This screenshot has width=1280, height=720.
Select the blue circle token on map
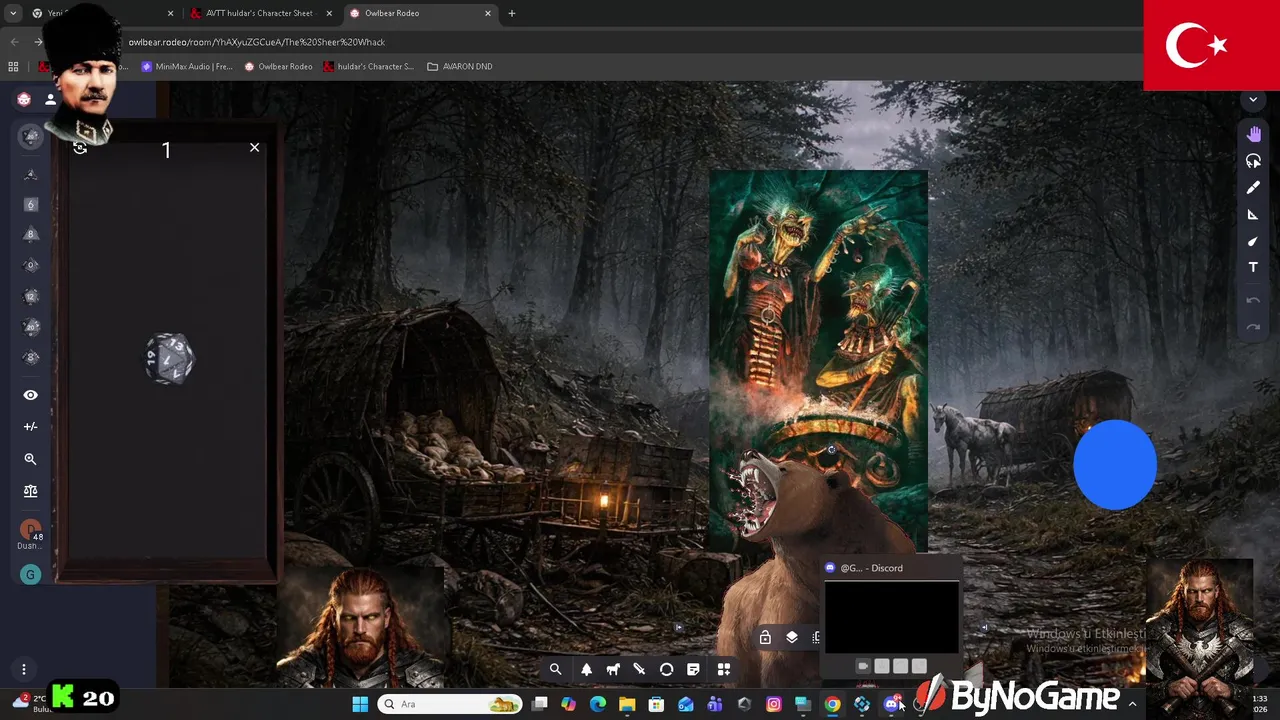pos(1115,465)
